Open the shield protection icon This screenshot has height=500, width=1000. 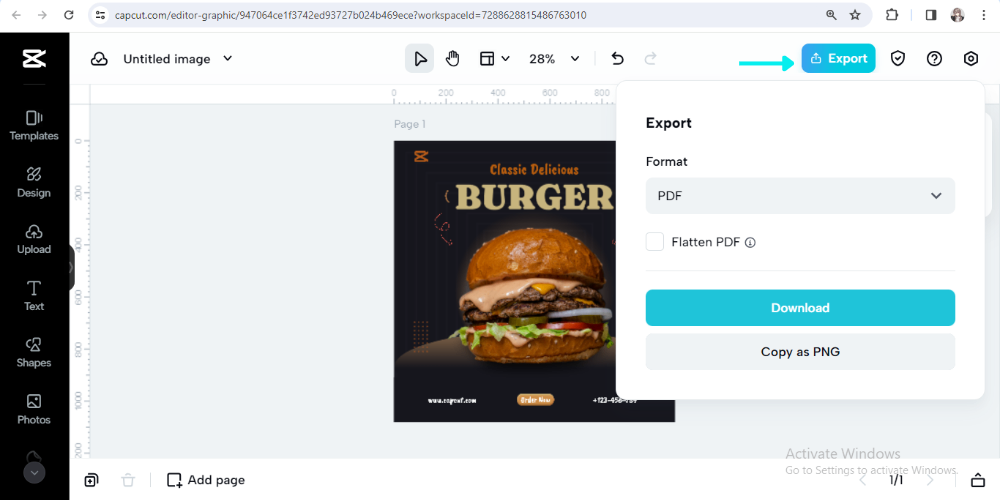point(898,59)
